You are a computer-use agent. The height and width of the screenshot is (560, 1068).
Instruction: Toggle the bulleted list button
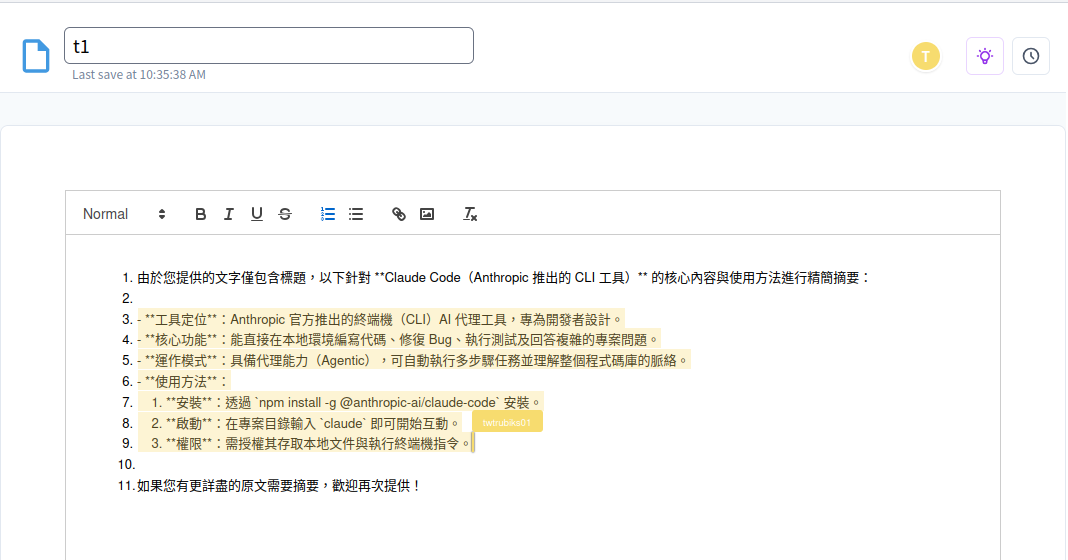(356, 214)
